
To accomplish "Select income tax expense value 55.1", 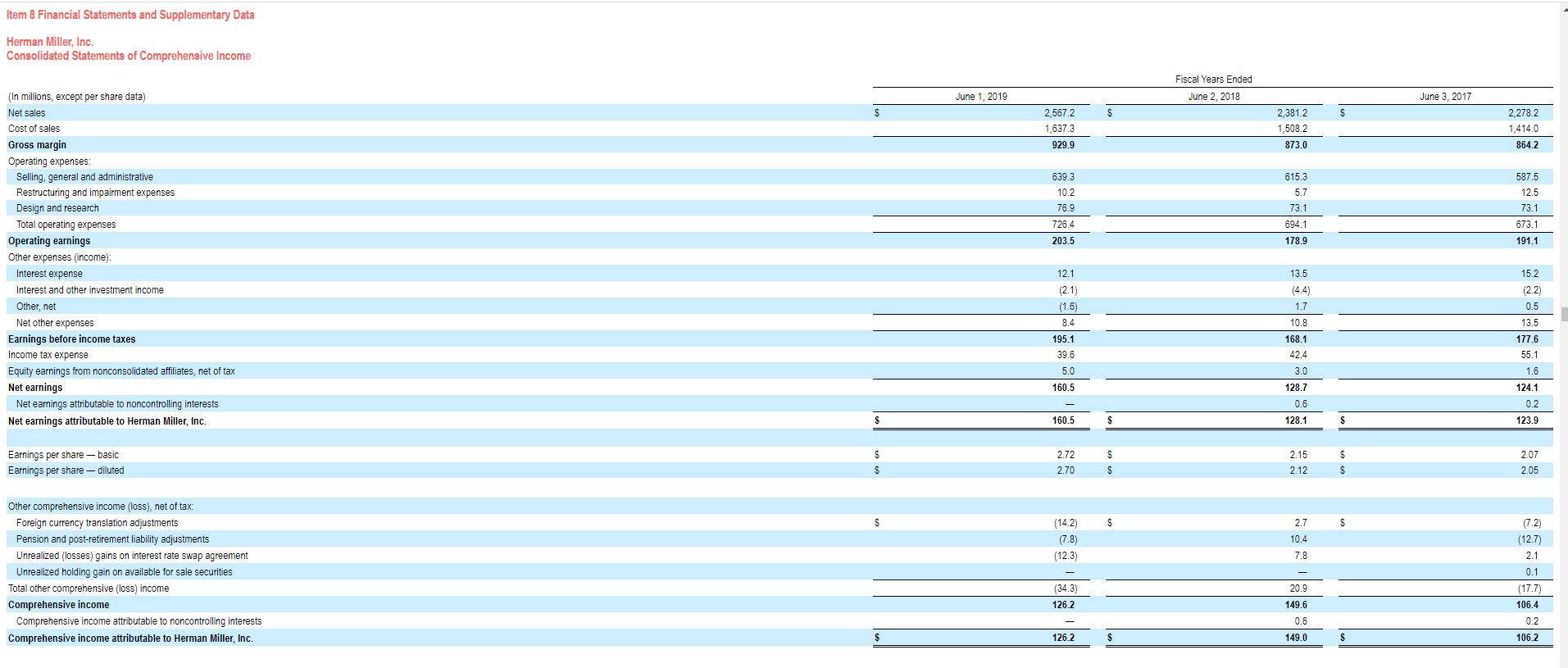I will click(1529, 355).
